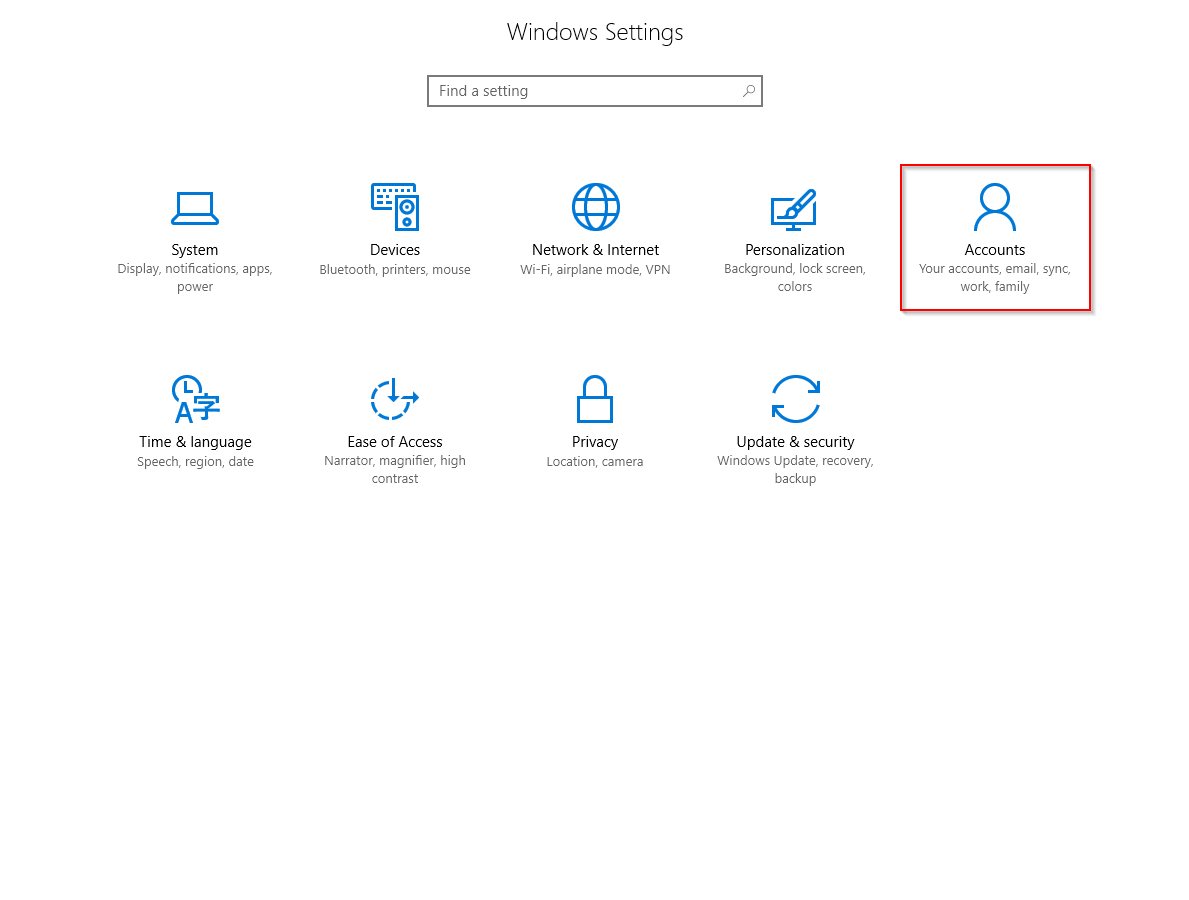This screenshot has height=900, width=1189.
Task: Open the Accounts person icon
Action: [994, 207]
